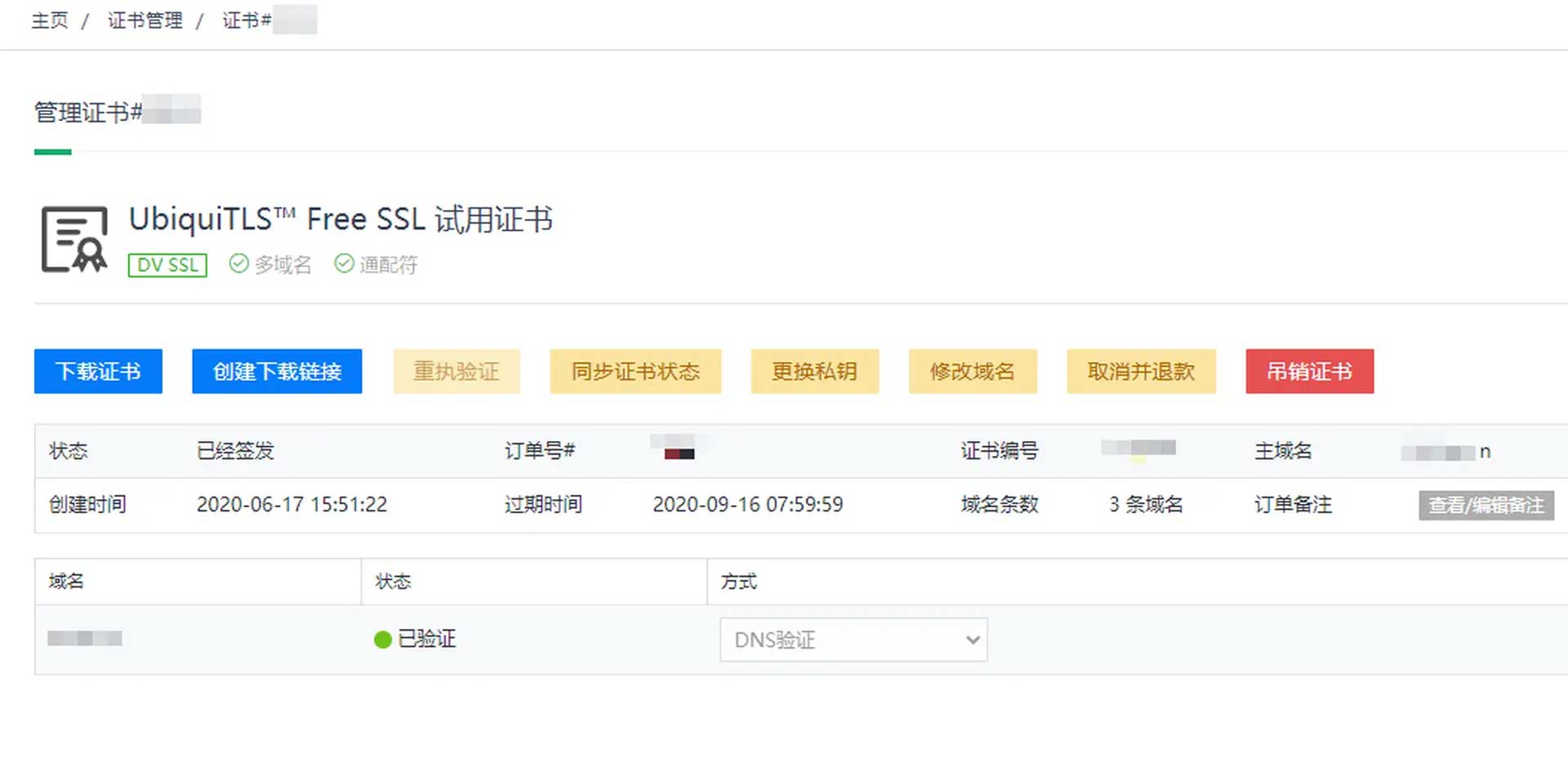Go to 主页 breadcrumb

pos(50,20)
